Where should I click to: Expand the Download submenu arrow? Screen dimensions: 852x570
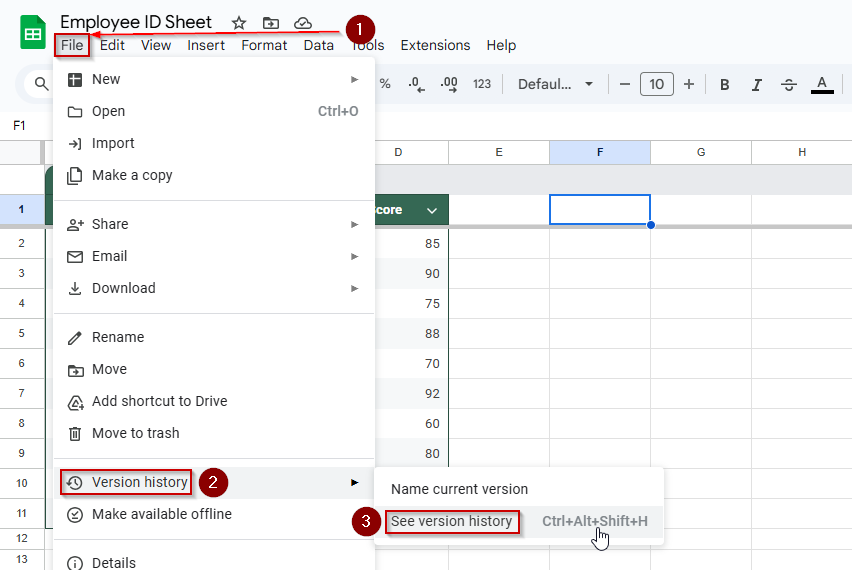click(x=354, y=289)
